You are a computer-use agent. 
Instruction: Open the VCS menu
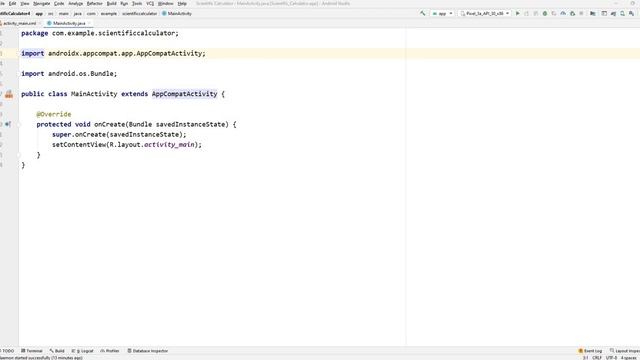pyautogui.click(x=150, y=3)
